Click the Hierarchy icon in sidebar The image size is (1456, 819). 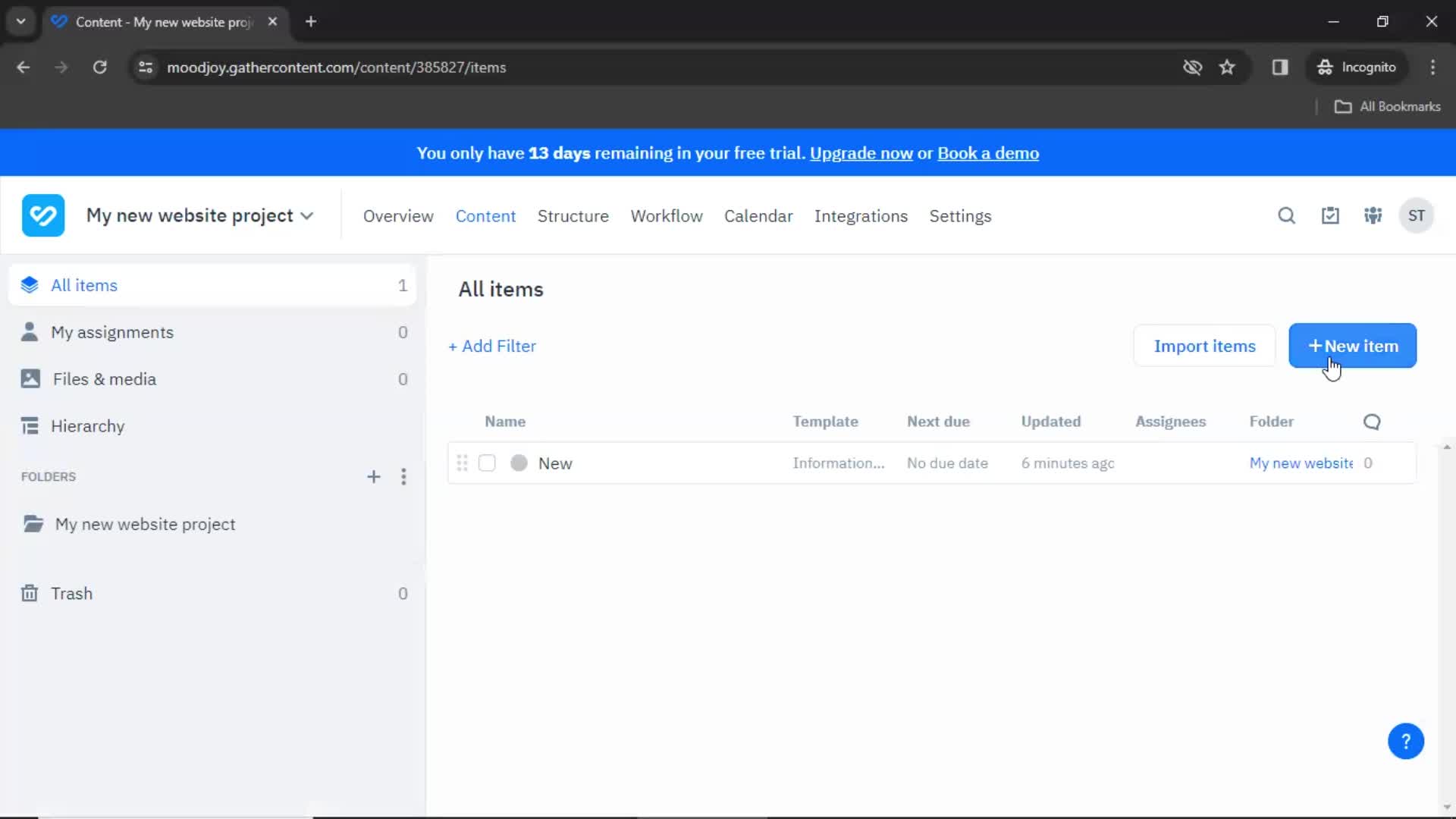tap(30, 426)
